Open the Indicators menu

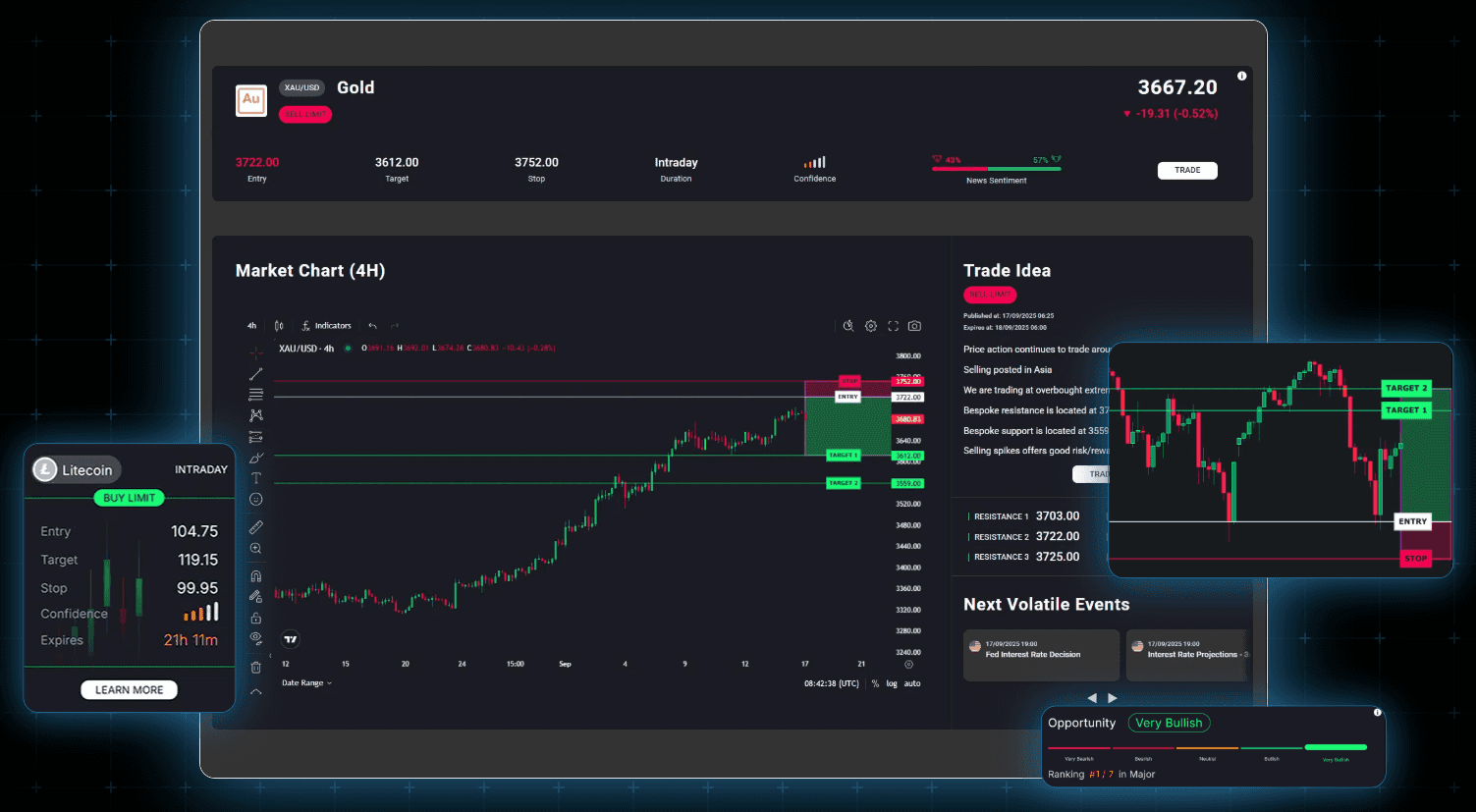[x=327, y=326]
